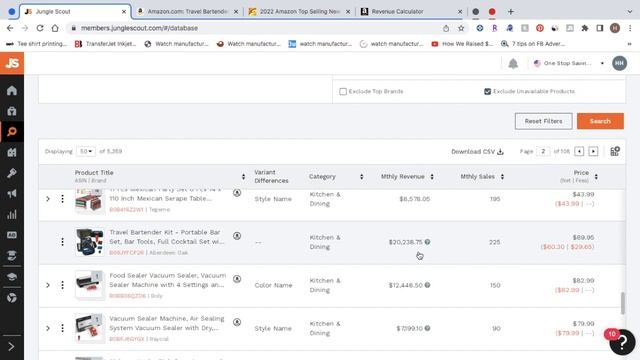Toggle Exclude Top Brands checkbox
This screenshot has width=640, height=360.
[343, 91]
